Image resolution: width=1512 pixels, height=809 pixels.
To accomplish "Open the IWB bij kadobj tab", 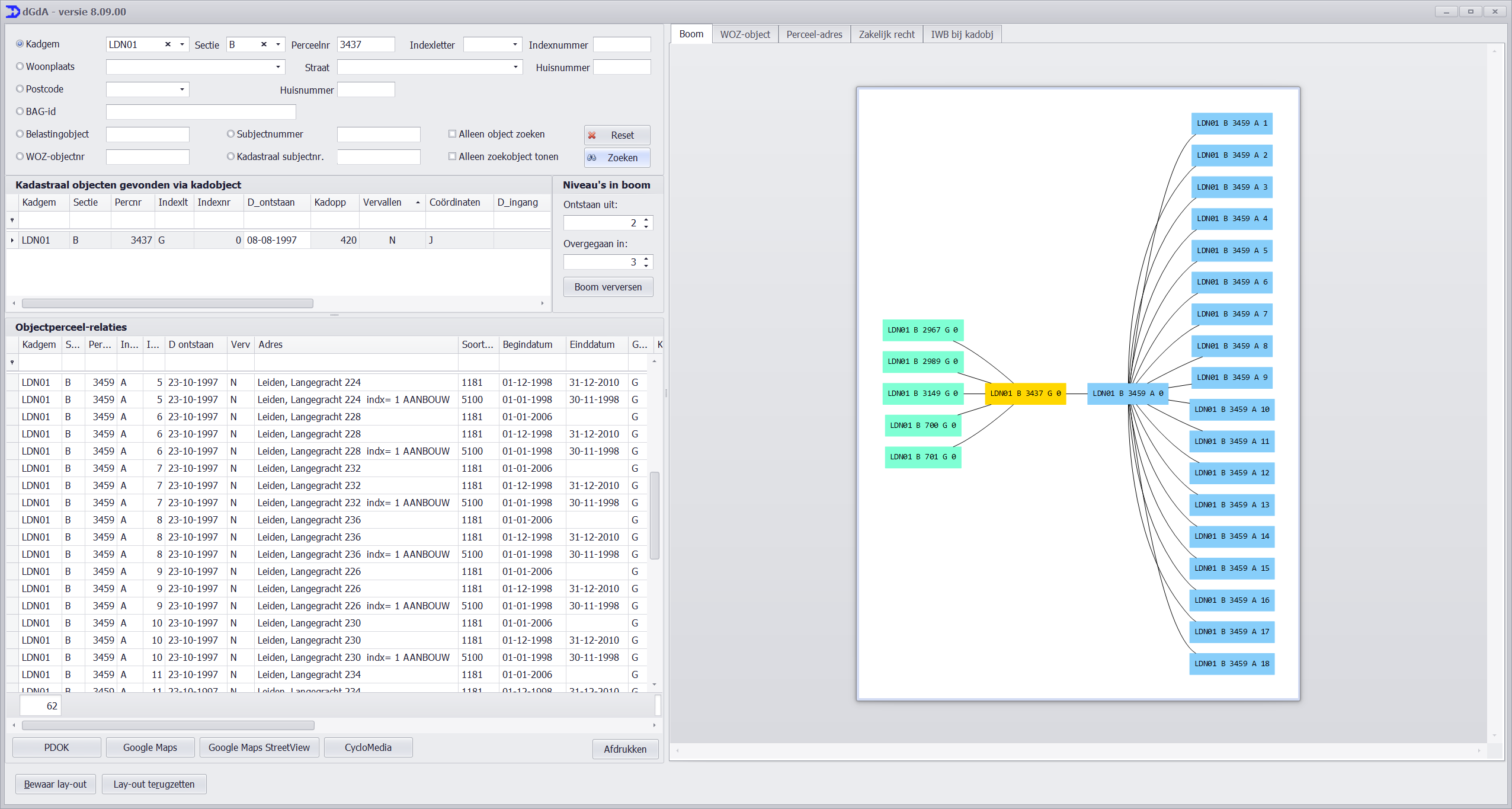I will pyautogui.click(x=962, y=34).
